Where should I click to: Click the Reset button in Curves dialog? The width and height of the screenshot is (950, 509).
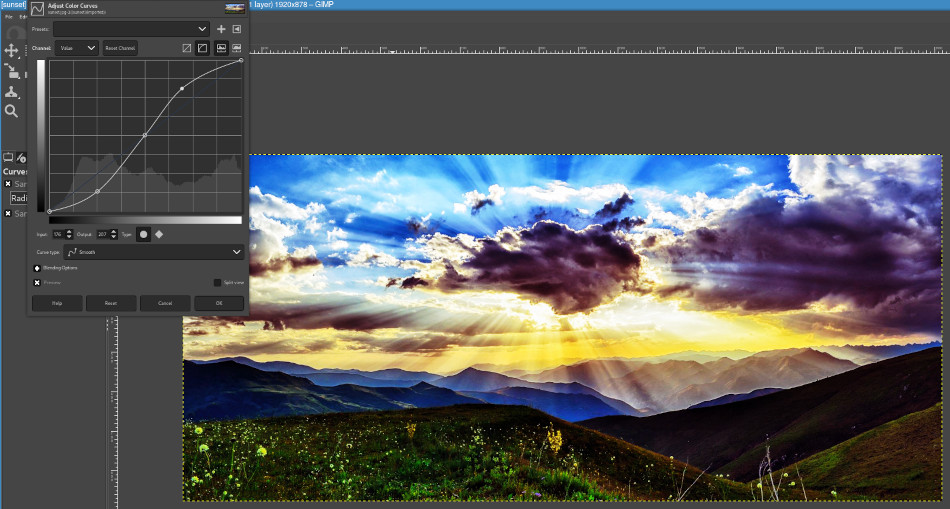pyautogui.click(x=111, y=303)
